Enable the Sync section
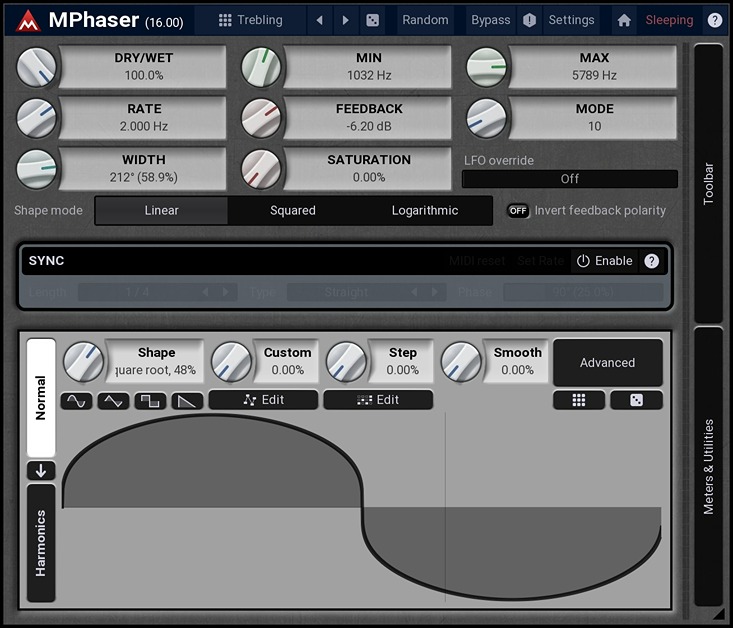This screenshot has width=733, height=628. (604, 261)
